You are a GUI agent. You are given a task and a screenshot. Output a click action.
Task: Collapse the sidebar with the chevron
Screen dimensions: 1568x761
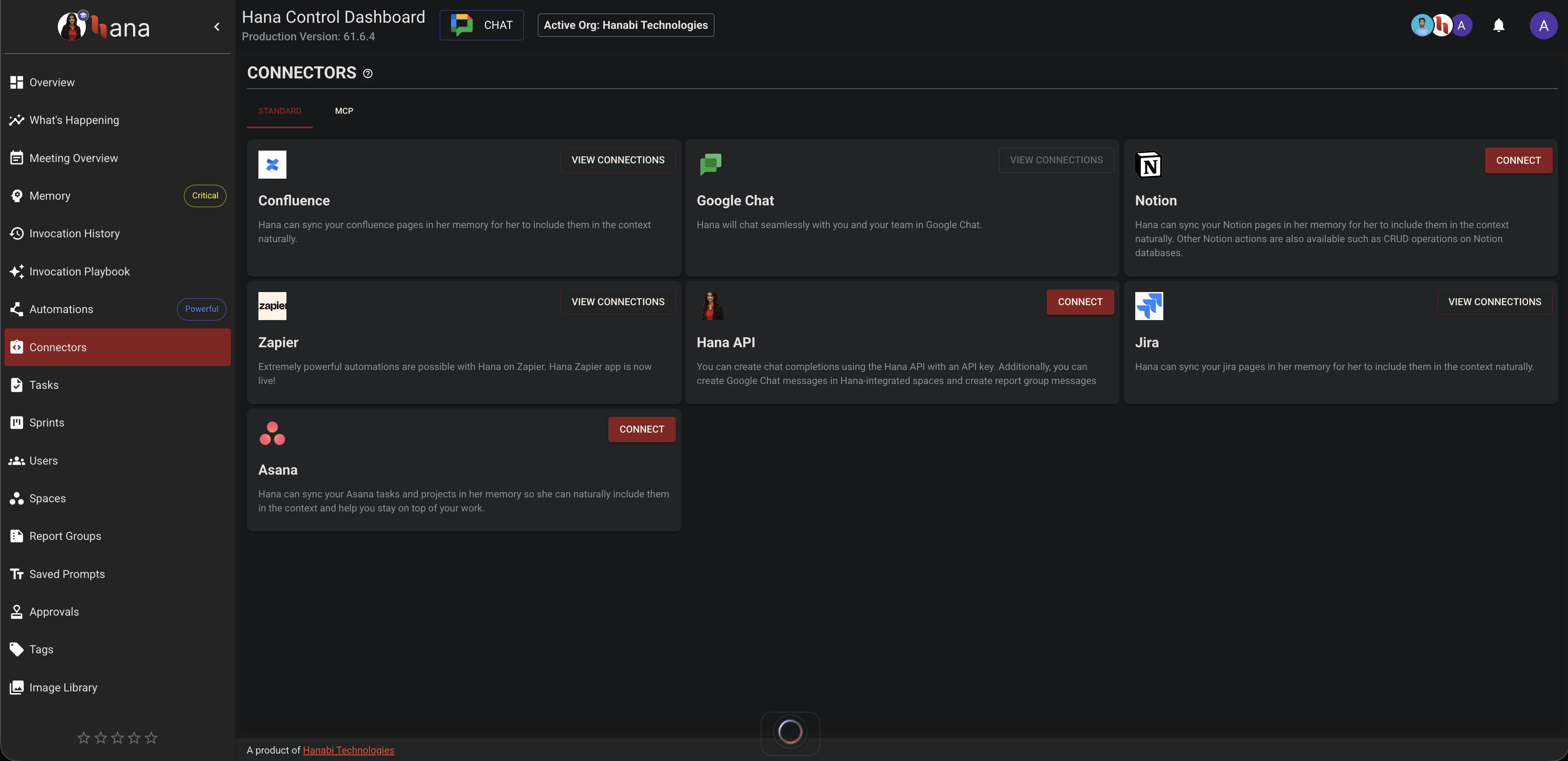[x=217, y=27]
